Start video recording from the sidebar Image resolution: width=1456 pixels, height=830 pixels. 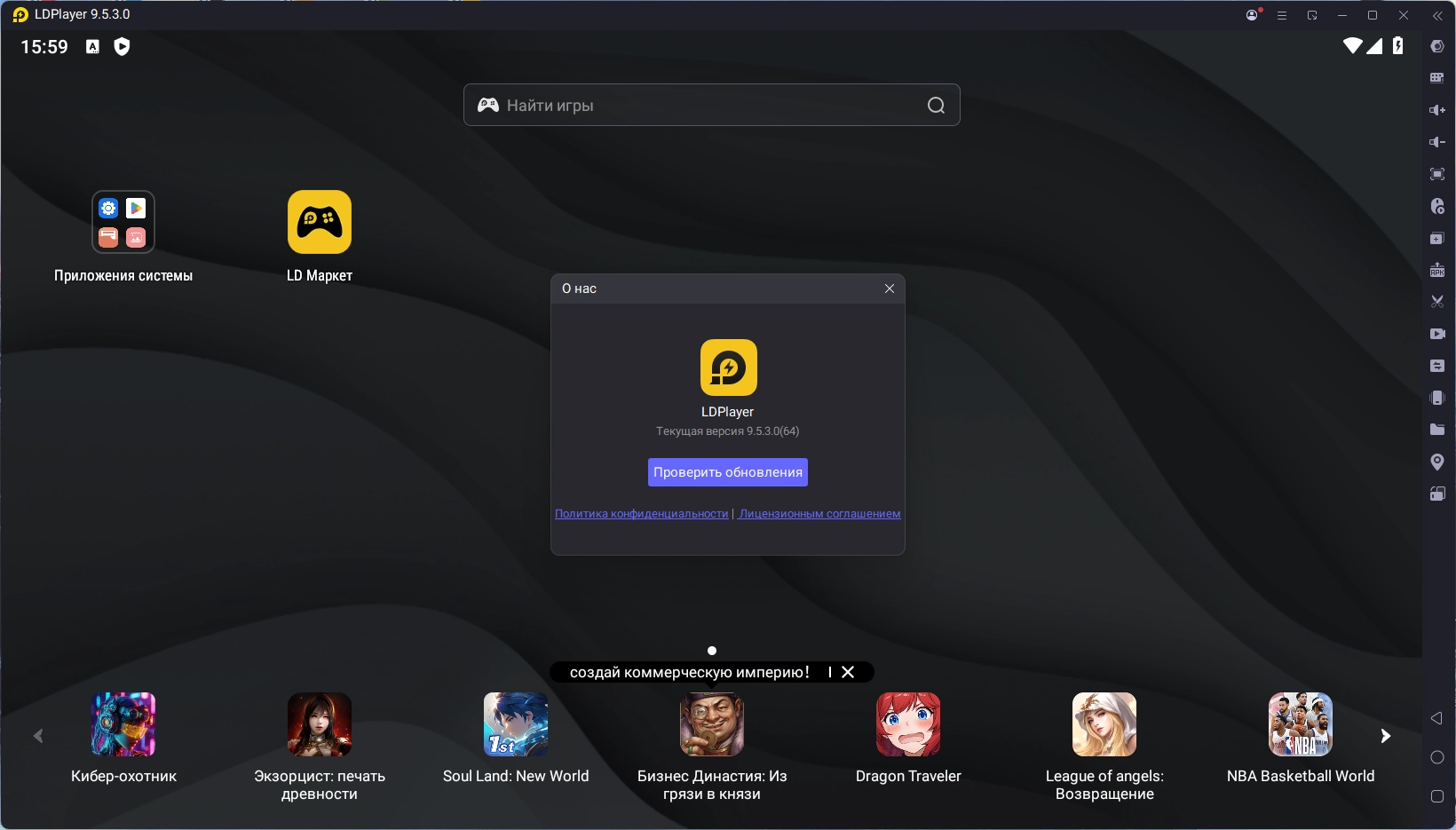1437,334
